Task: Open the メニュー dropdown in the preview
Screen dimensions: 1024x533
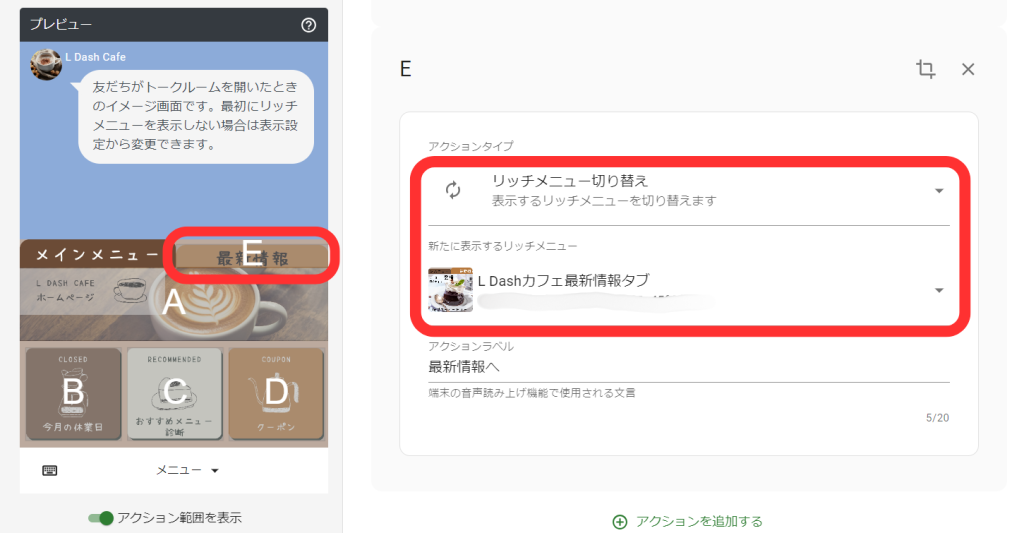Action: coord(187,470)
